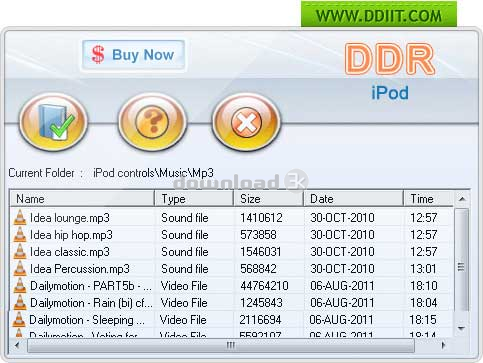Image resolution: width=483 pixels, height=363 pixels.
Task: Sort files by the Size column header
Action: coord(268,199)
